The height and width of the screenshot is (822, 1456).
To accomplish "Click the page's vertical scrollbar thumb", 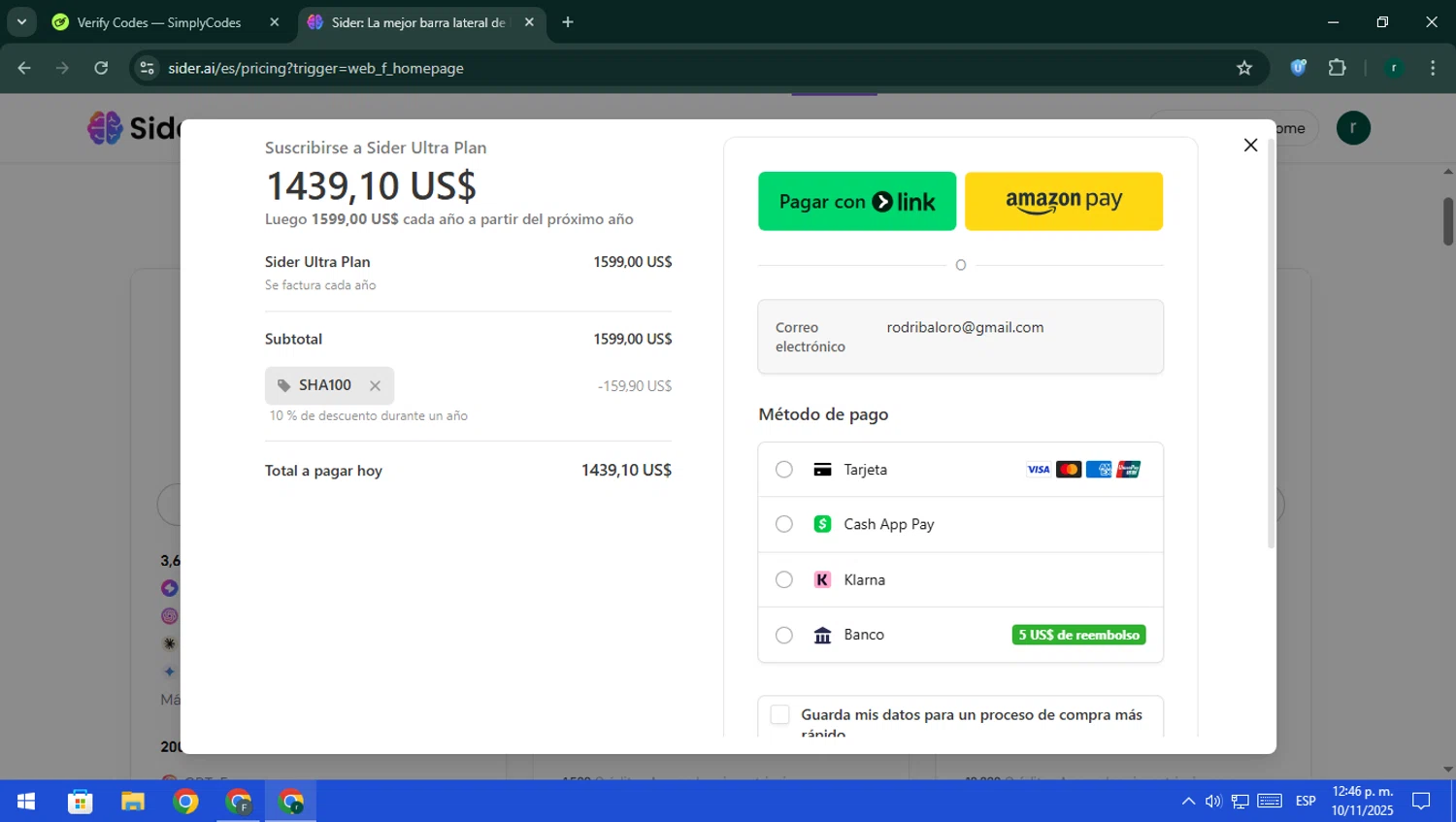I will [1448, 221].
